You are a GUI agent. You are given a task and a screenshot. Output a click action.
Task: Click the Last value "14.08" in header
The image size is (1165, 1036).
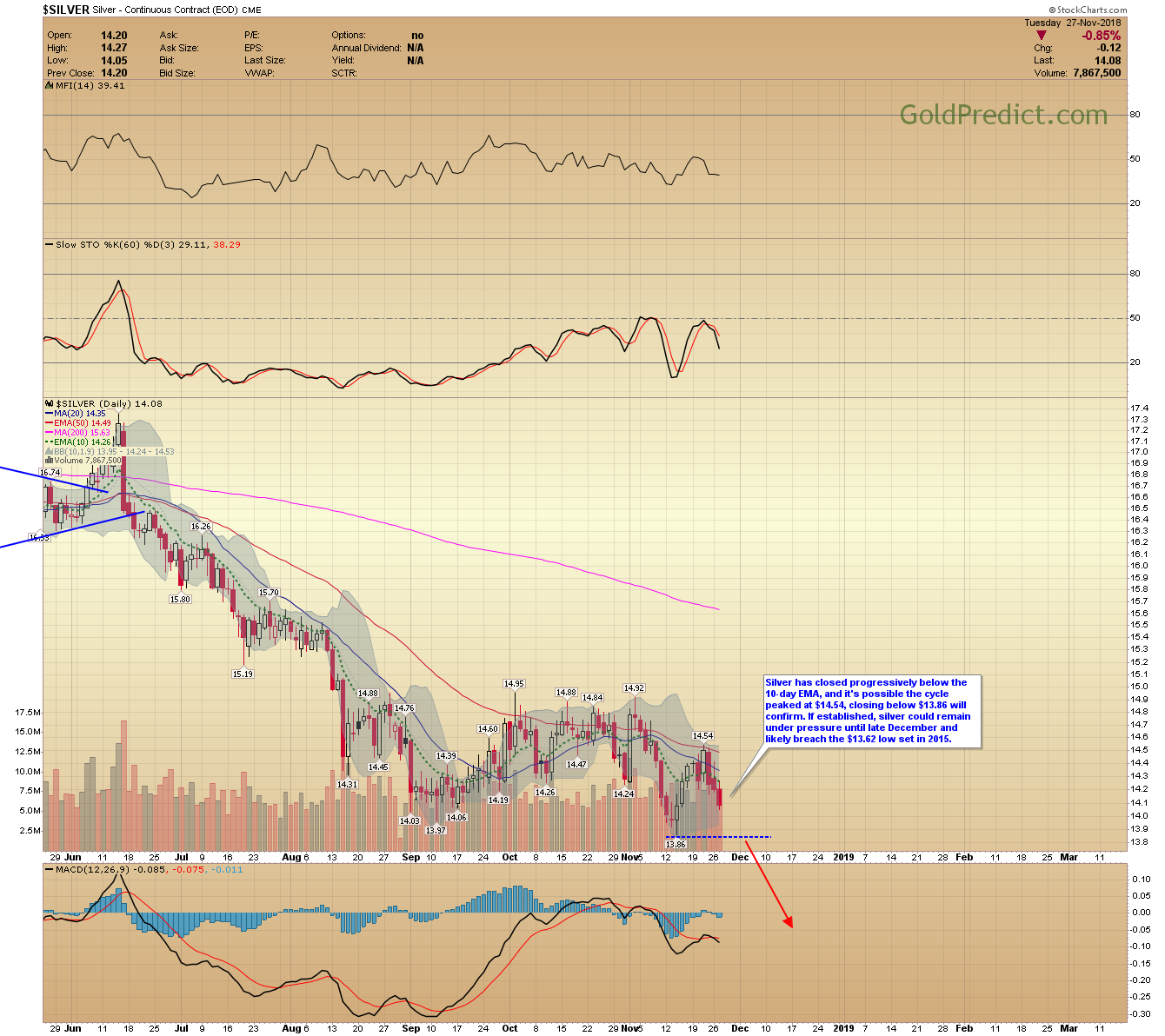click(1108, 61)
